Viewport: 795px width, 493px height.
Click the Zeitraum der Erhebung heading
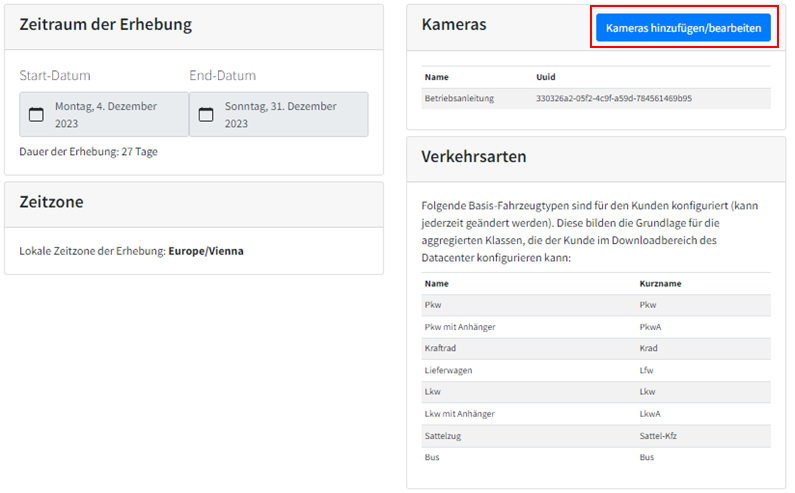(105, 24)
